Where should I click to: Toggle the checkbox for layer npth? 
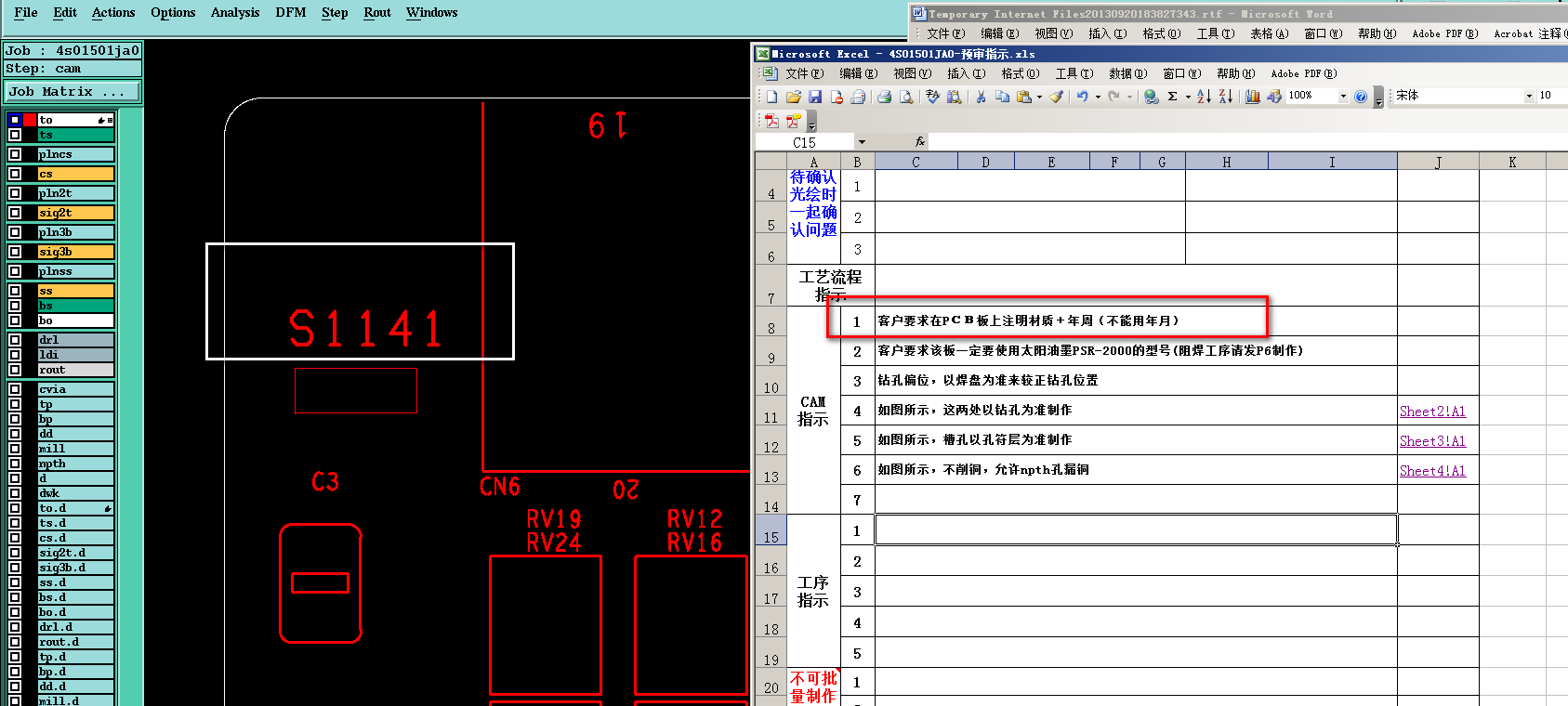(x=15, y=464)
